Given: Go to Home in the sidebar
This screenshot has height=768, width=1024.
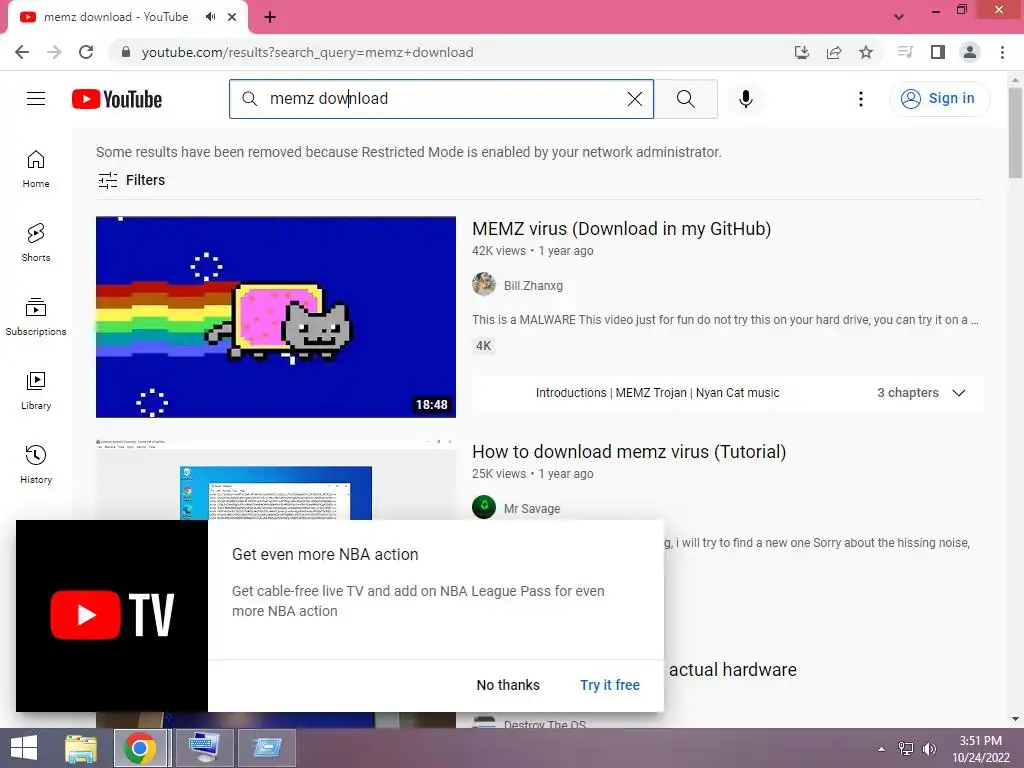Looking at the screenshot, I should (36, 168).
